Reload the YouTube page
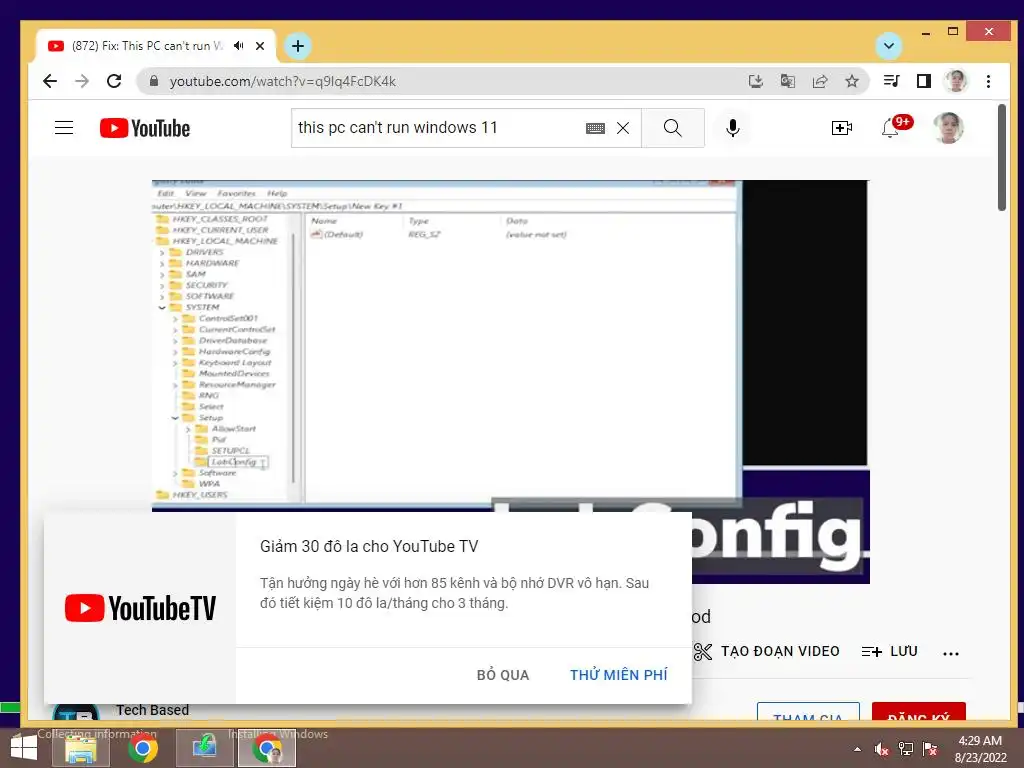The width and height of the screenshot is (1024, 768). tap(114, 81)
